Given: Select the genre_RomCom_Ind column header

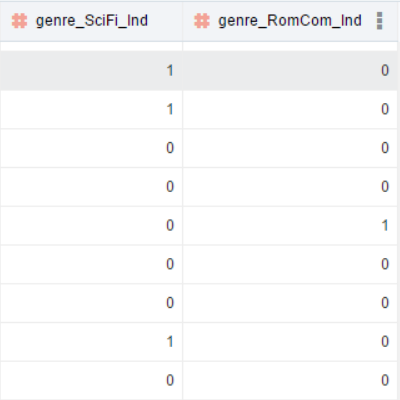Looking at the screenshot, I should [290, 21].
